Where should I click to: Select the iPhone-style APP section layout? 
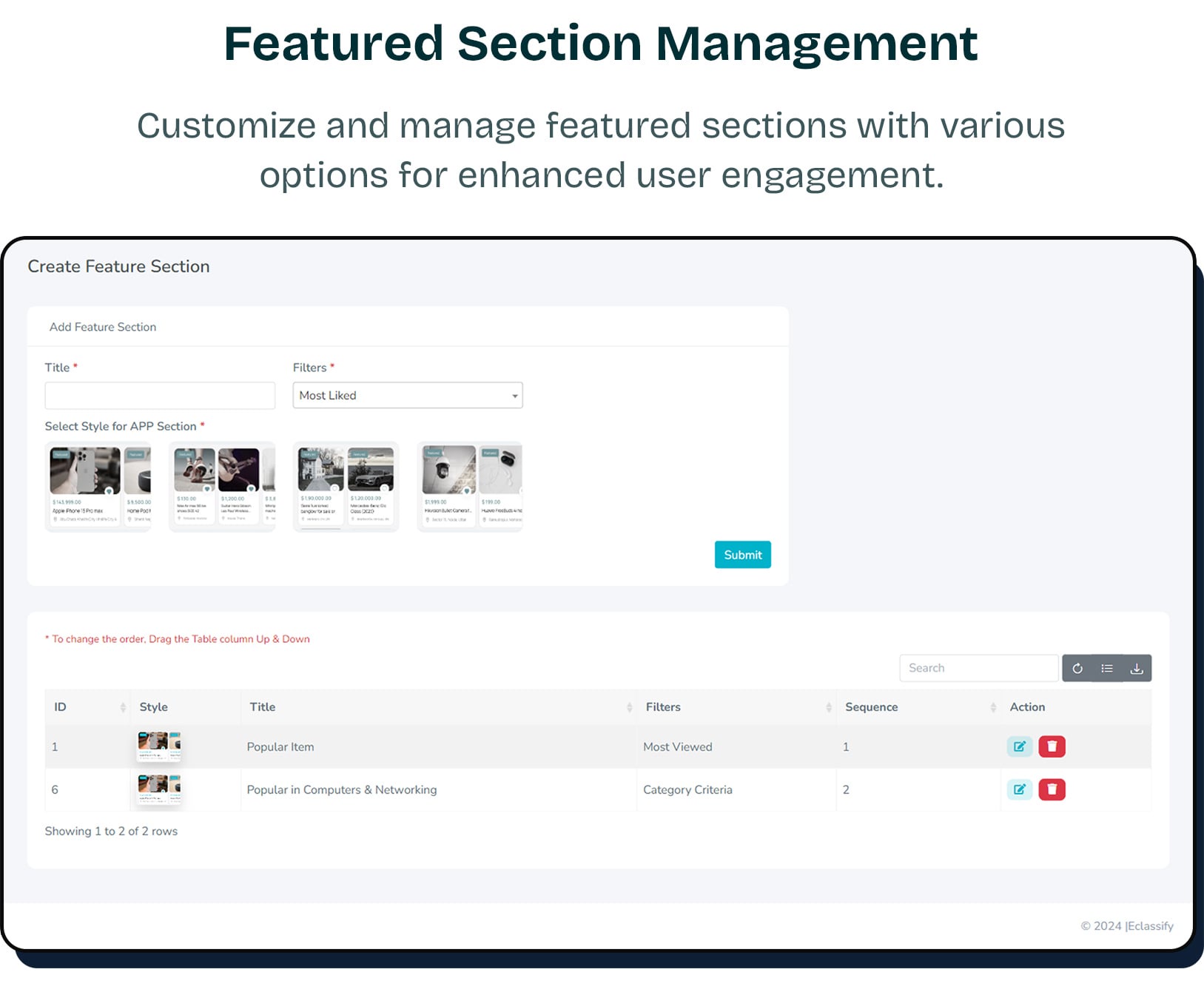tap(98, 485)
